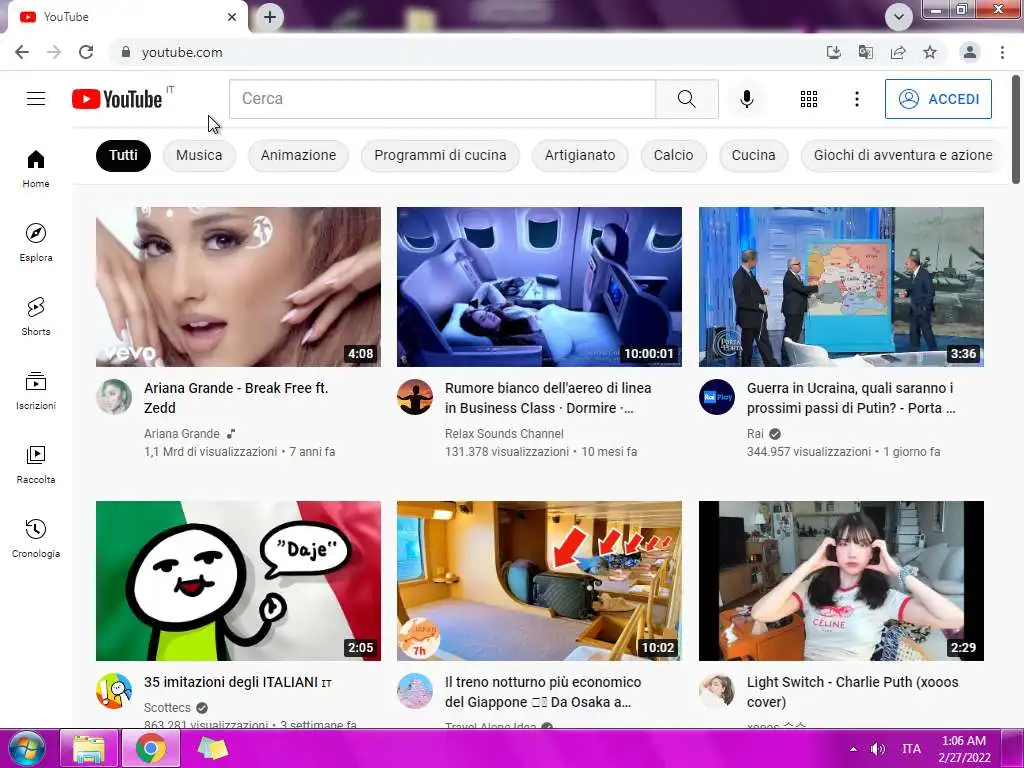Open Light Switch cover video thumbnail
The height and width of the screenshot is (768, 1024).
click(841, 581)
